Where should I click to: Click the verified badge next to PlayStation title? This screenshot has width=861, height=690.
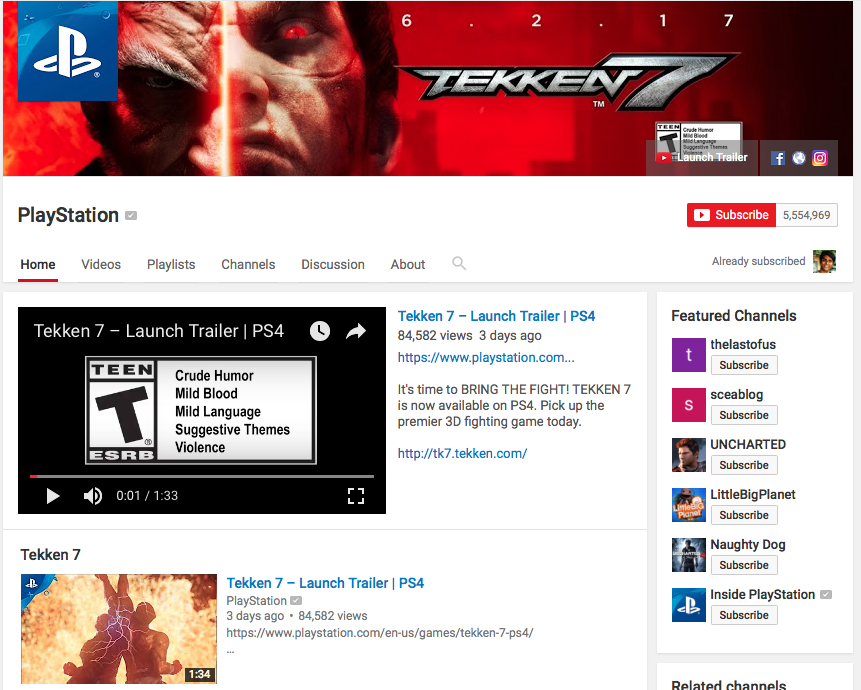pyautogui.click(x=131, y=216)
